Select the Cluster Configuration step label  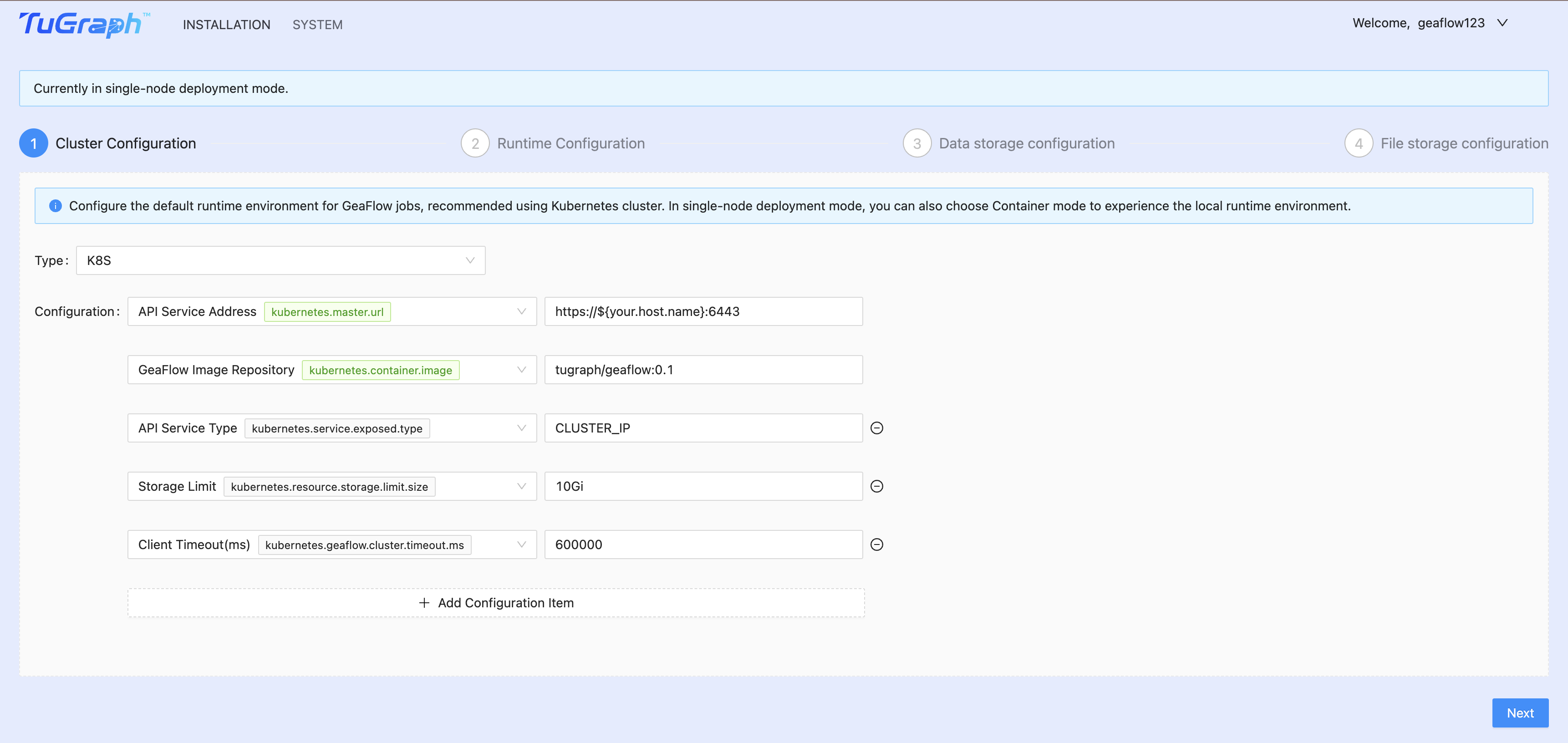click(126, 143)
